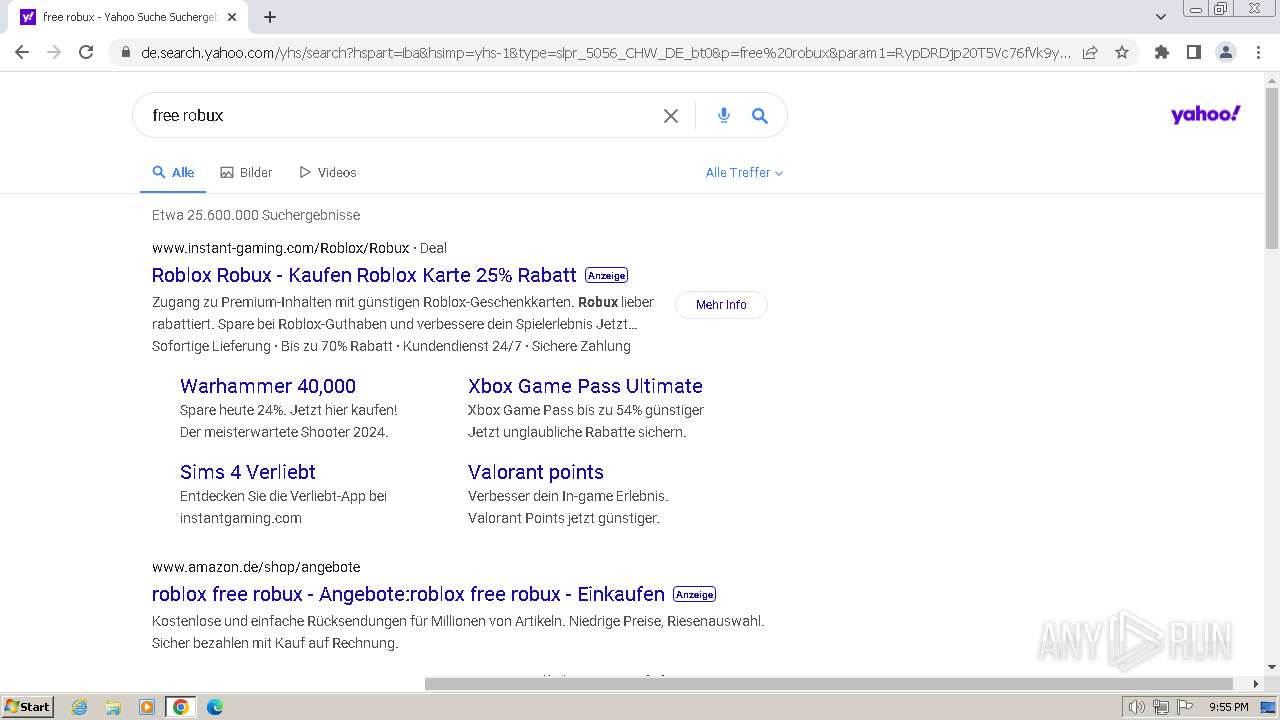Open a new browser tab
1280x720 pixels.
click(270, 17)
